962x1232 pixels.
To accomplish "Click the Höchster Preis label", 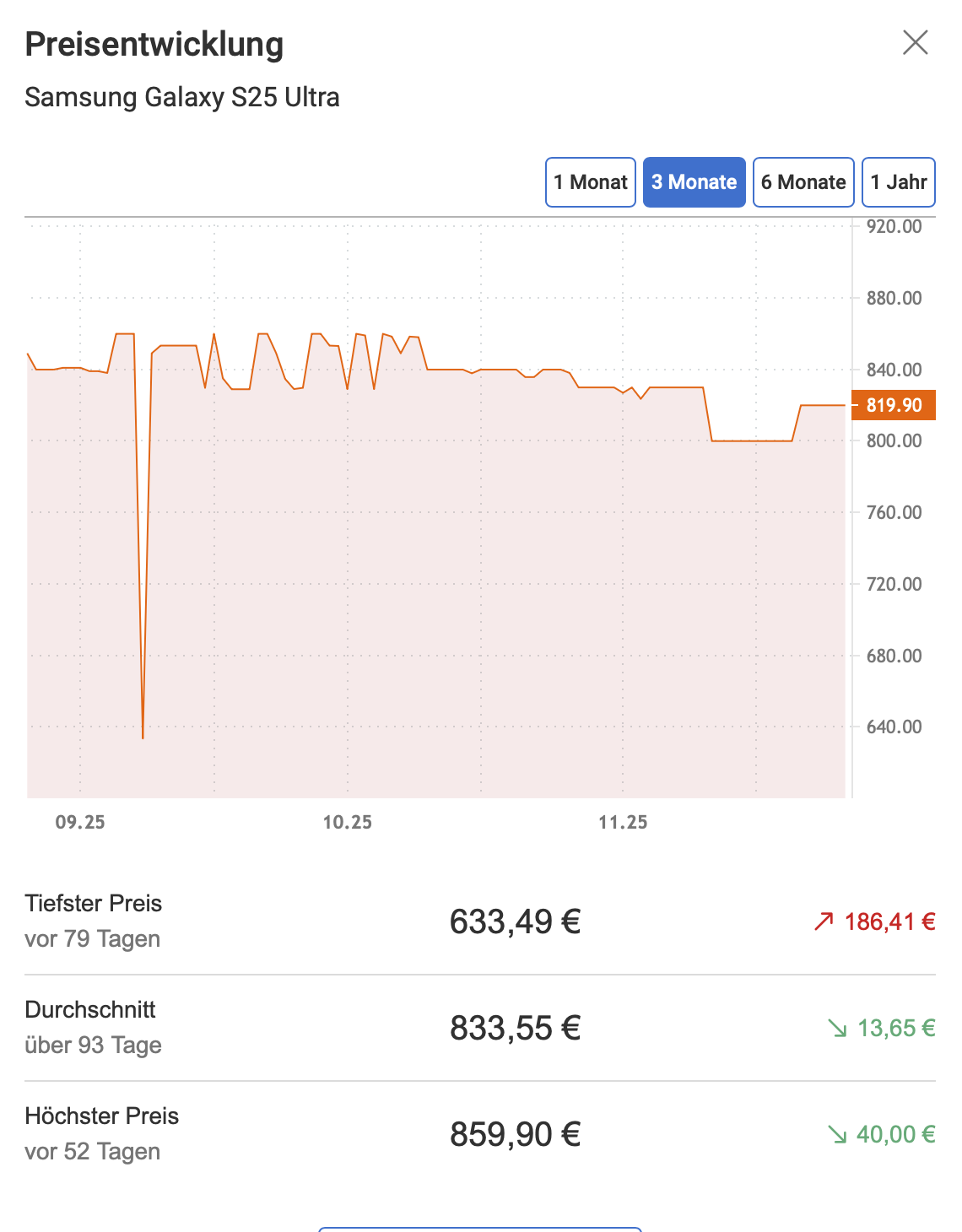I will (x=102, y=1116).
